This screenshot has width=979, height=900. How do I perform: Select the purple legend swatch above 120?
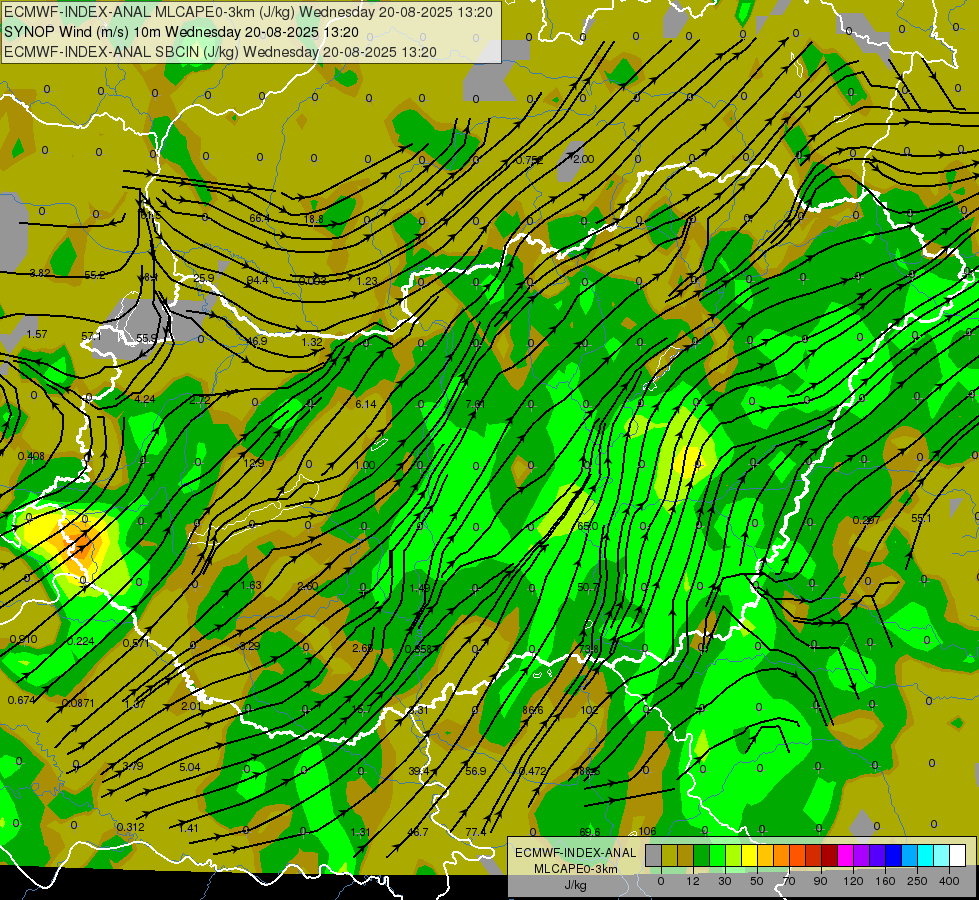(x=862, y=855)
